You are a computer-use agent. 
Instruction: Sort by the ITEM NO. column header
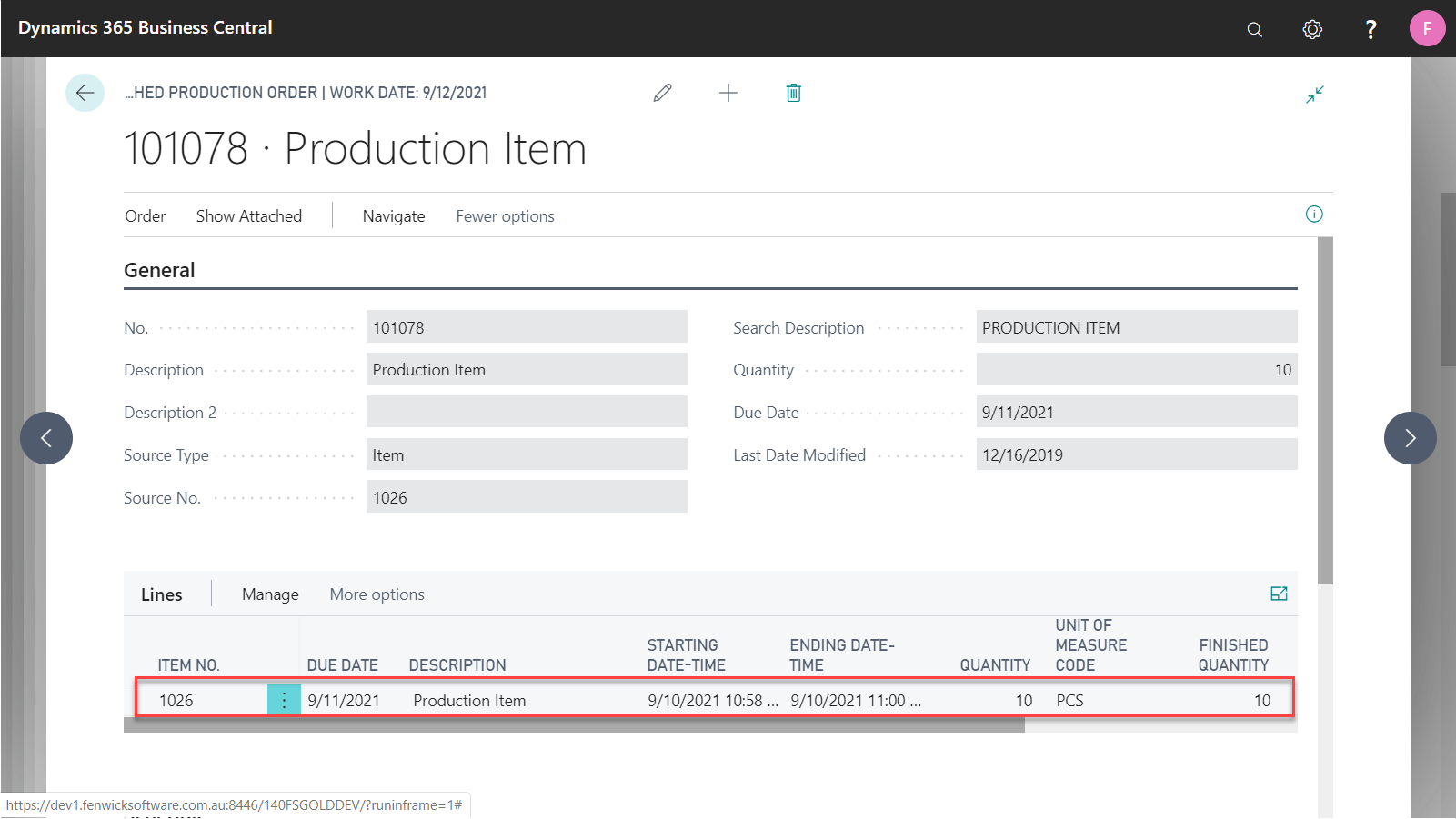[x=188, y=665]
